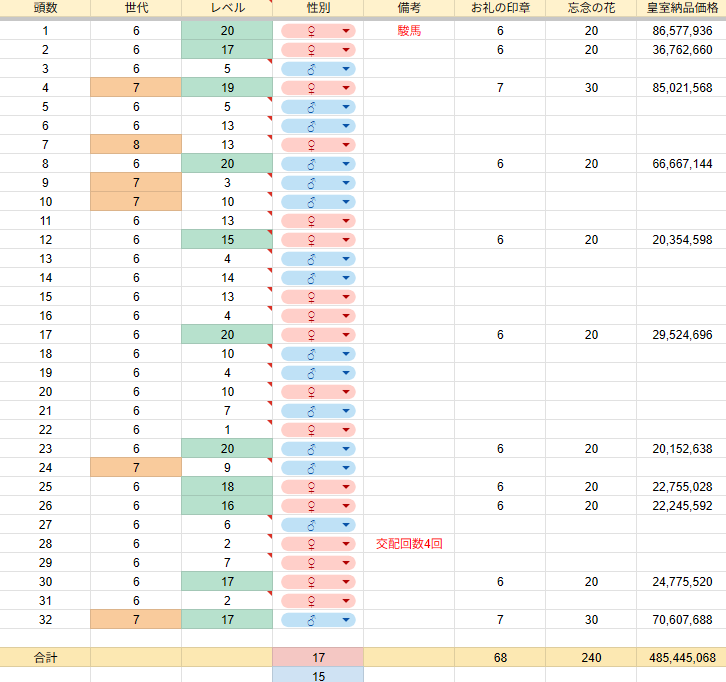Select price cell 86,577,936

(682, 31)
